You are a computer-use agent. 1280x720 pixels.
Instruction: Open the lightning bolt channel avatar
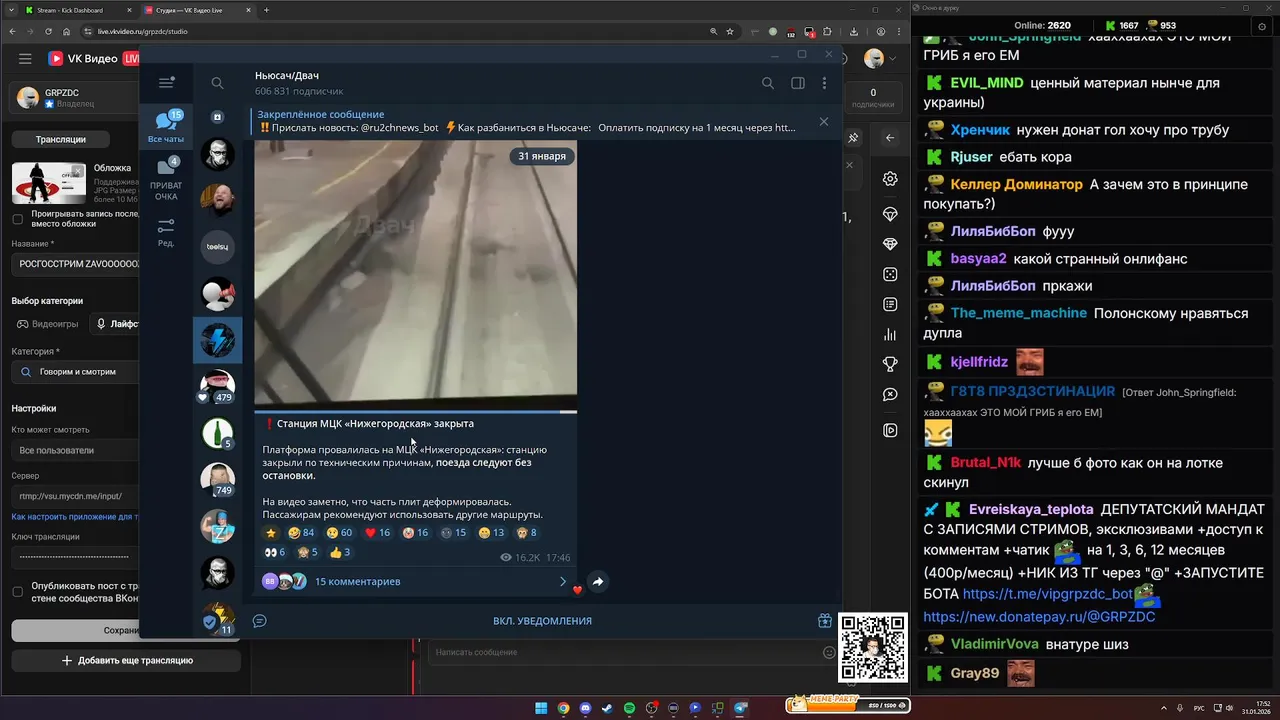click(217, 340)
